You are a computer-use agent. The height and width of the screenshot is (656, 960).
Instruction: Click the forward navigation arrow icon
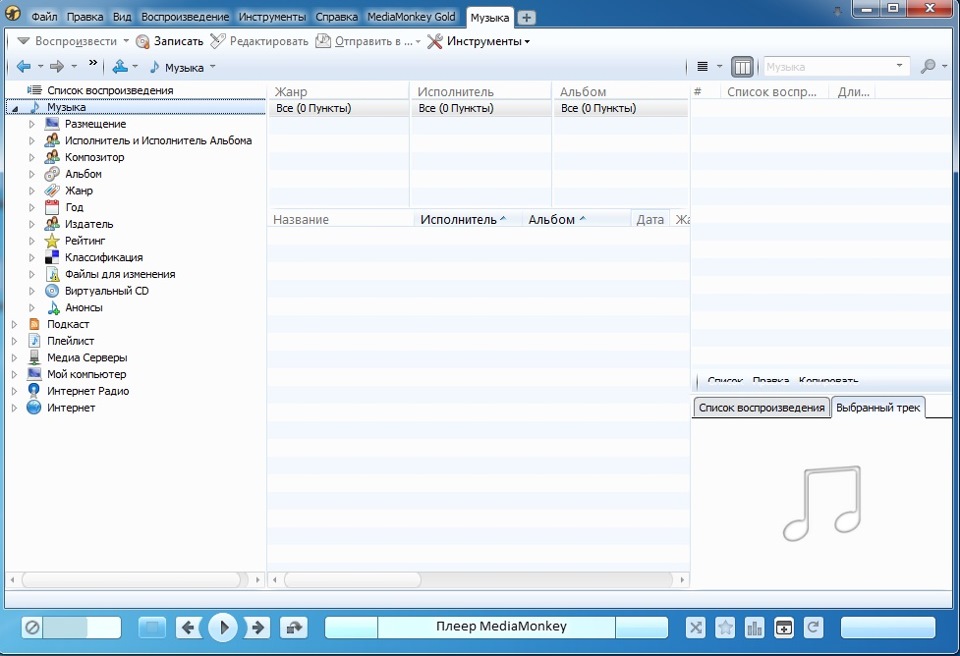pyautogui.click(x=57, y=66)
